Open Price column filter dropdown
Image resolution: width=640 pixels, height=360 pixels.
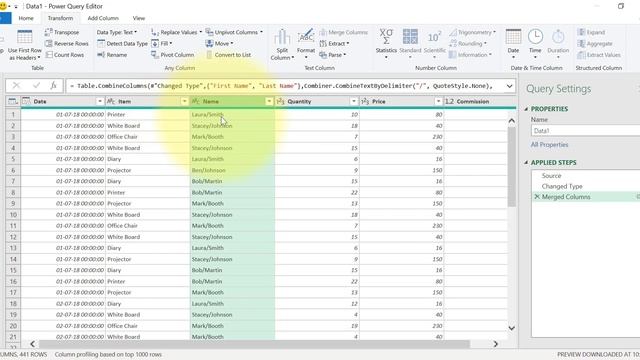[x=438, y=101]
